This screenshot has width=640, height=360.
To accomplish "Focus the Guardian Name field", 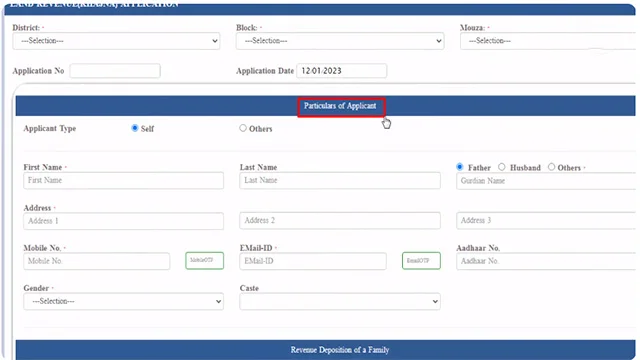I will point(546,181).
